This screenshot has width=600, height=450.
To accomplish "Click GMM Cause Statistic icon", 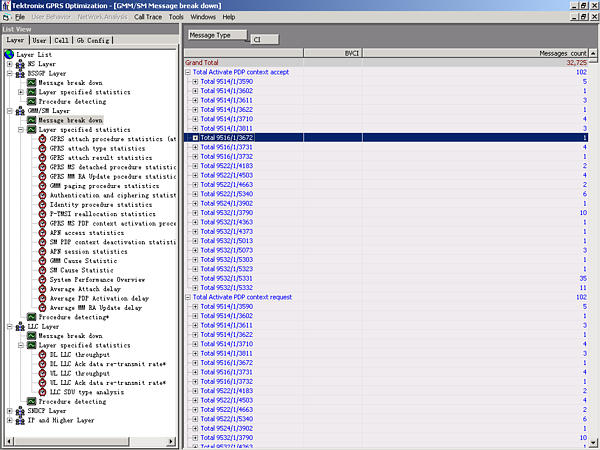I will tap(42, 261).
